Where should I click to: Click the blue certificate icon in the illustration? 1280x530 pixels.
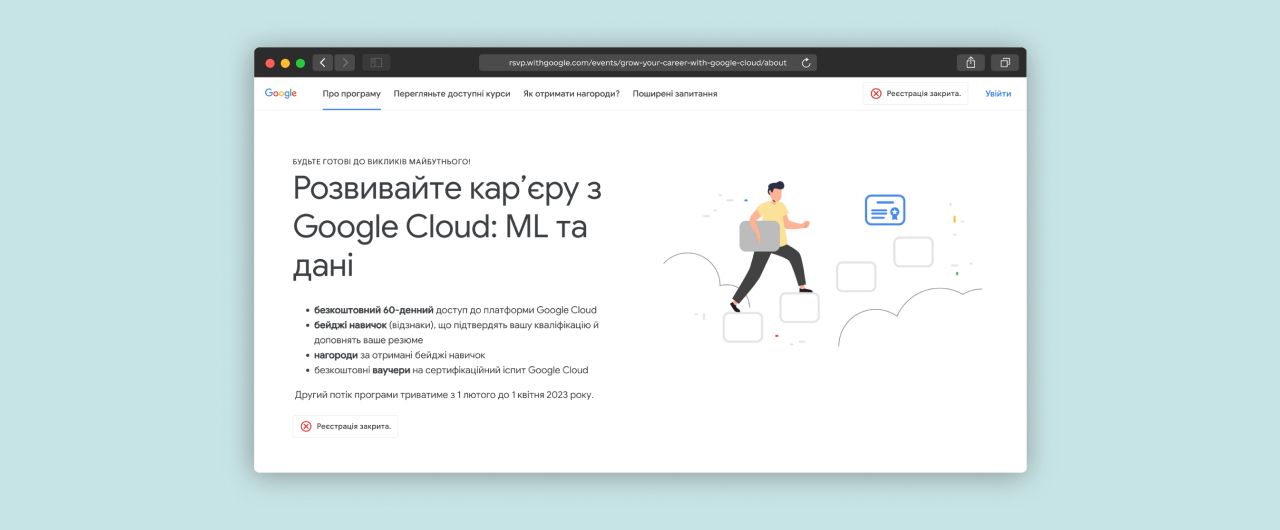click(884, 210)
